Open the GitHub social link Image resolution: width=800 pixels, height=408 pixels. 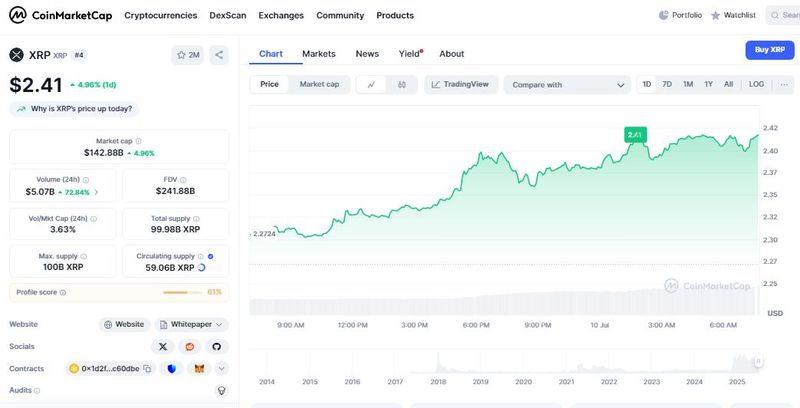click(215, 346)
